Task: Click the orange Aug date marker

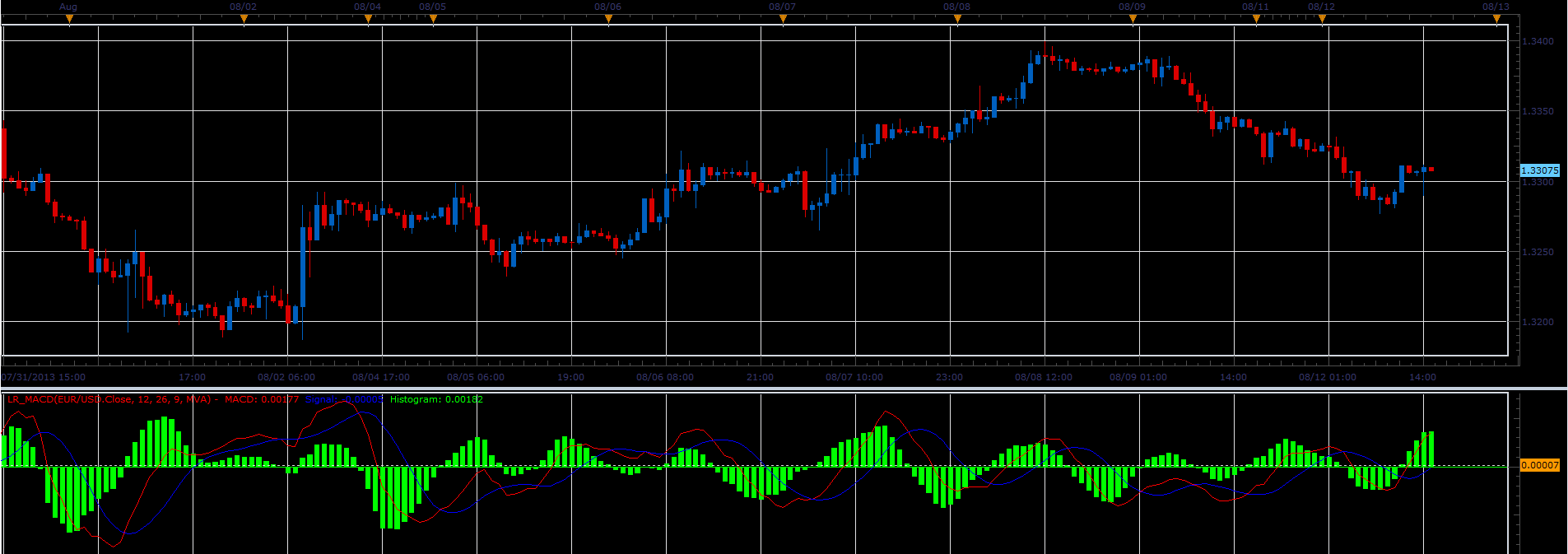Action: 69,18
